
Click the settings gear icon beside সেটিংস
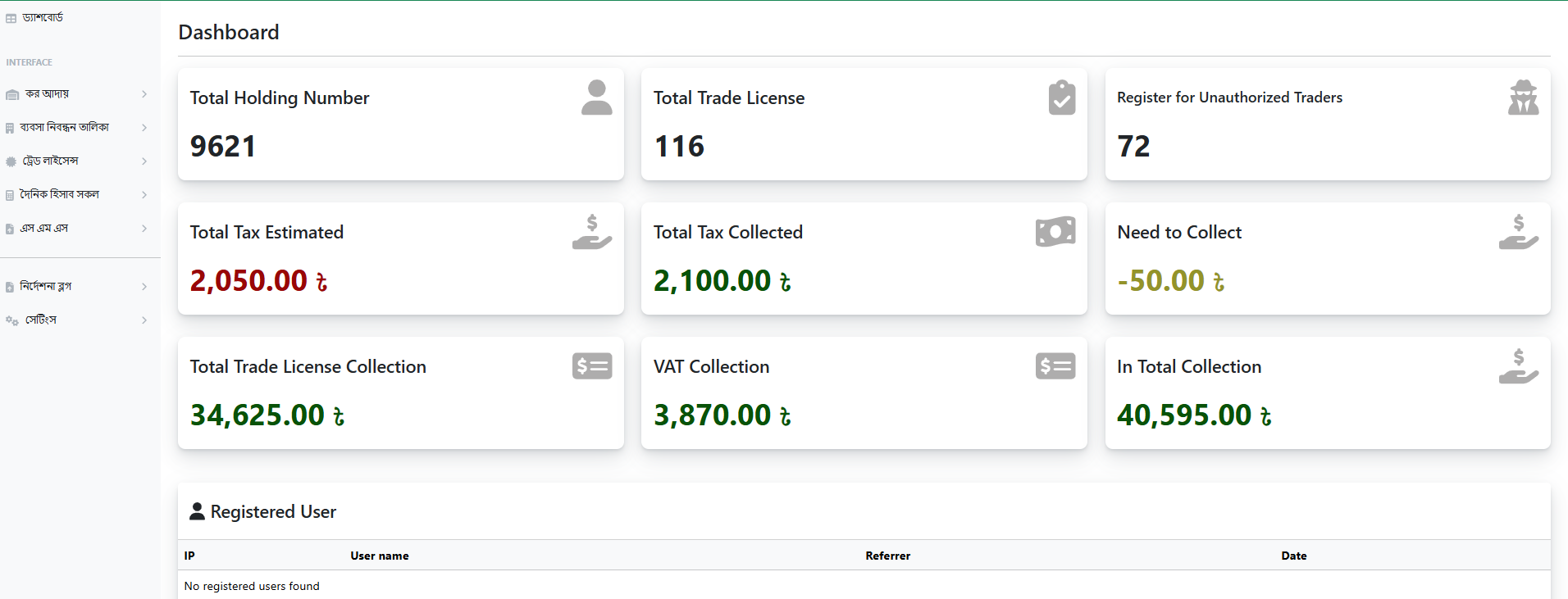(x=11, y=320)
